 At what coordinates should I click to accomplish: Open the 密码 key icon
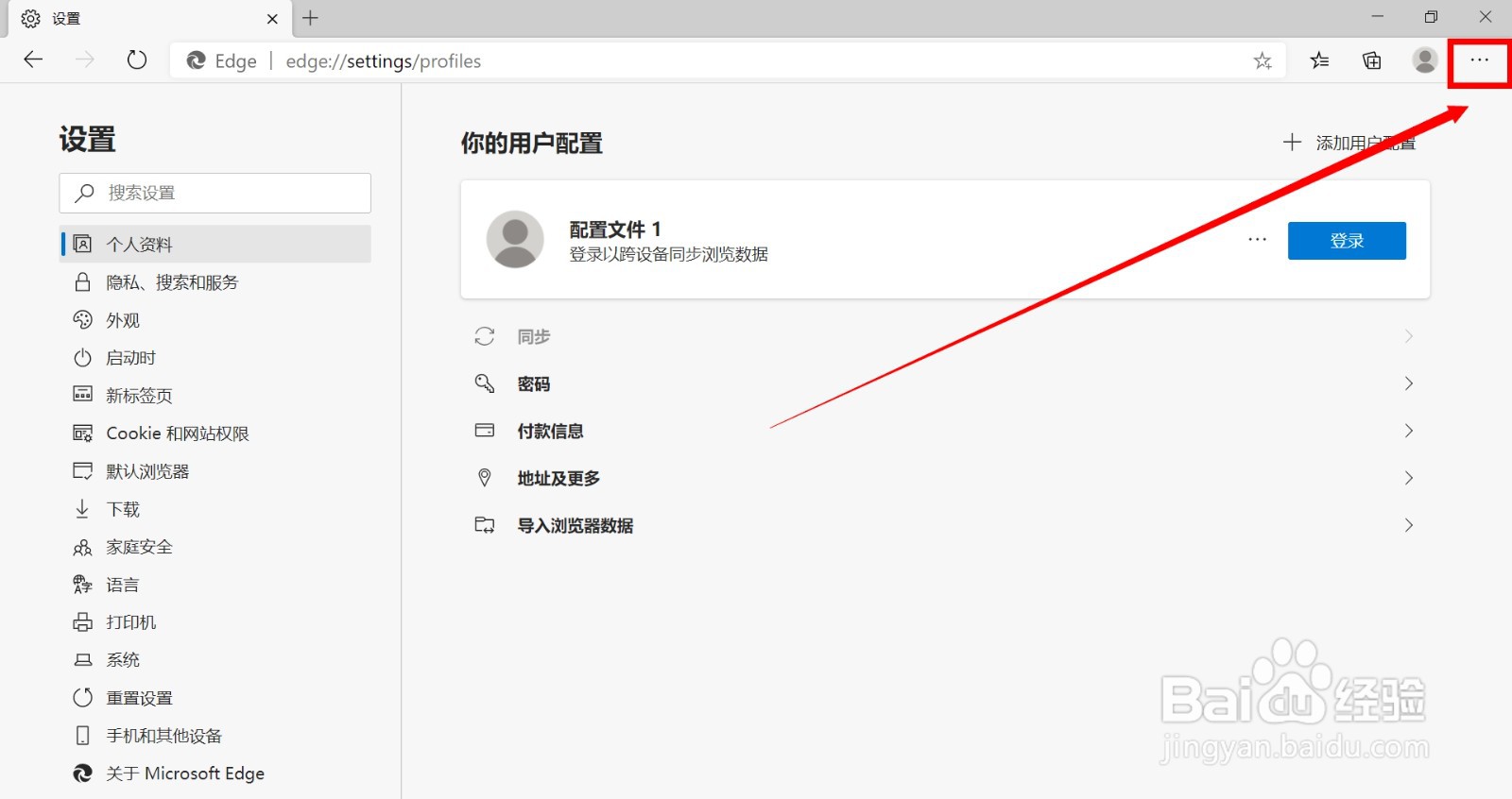click(x=485, y=383)
